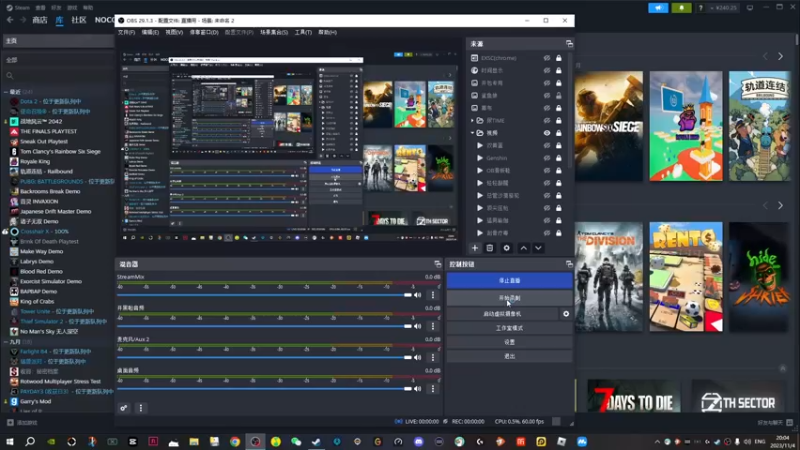The width and height of the screenshot is (800, 450).
Task: Pop out the Controls dock panel
Action: [569, 264]
